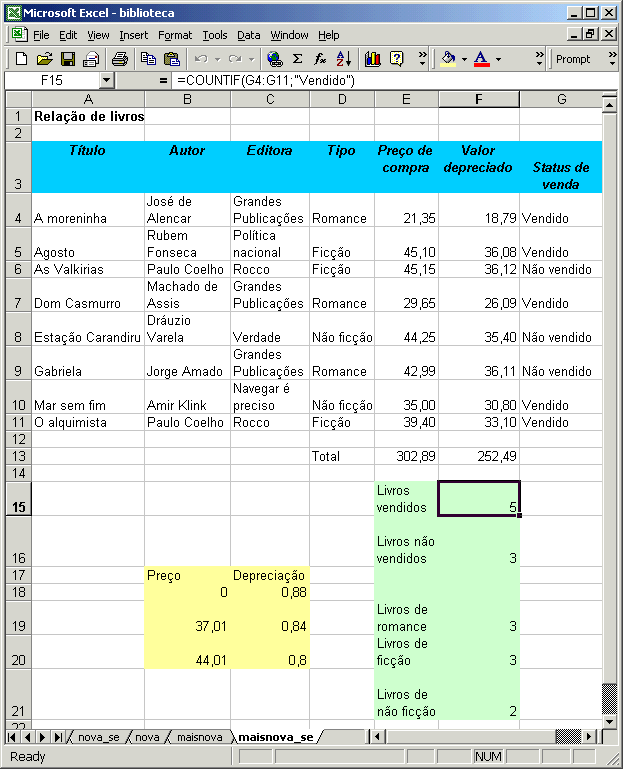Expand More Buttons chevron after font color

540,59
